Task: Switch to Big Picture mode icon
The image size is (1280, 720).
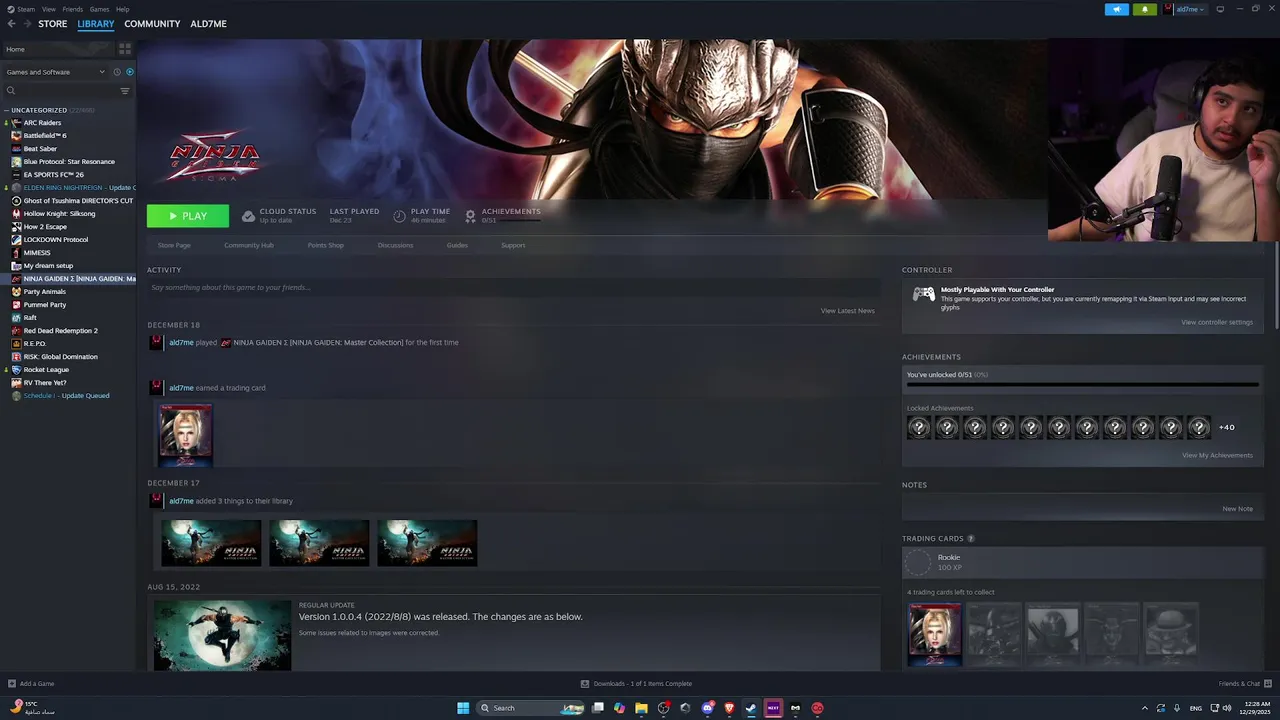Action: [1220, 9]
